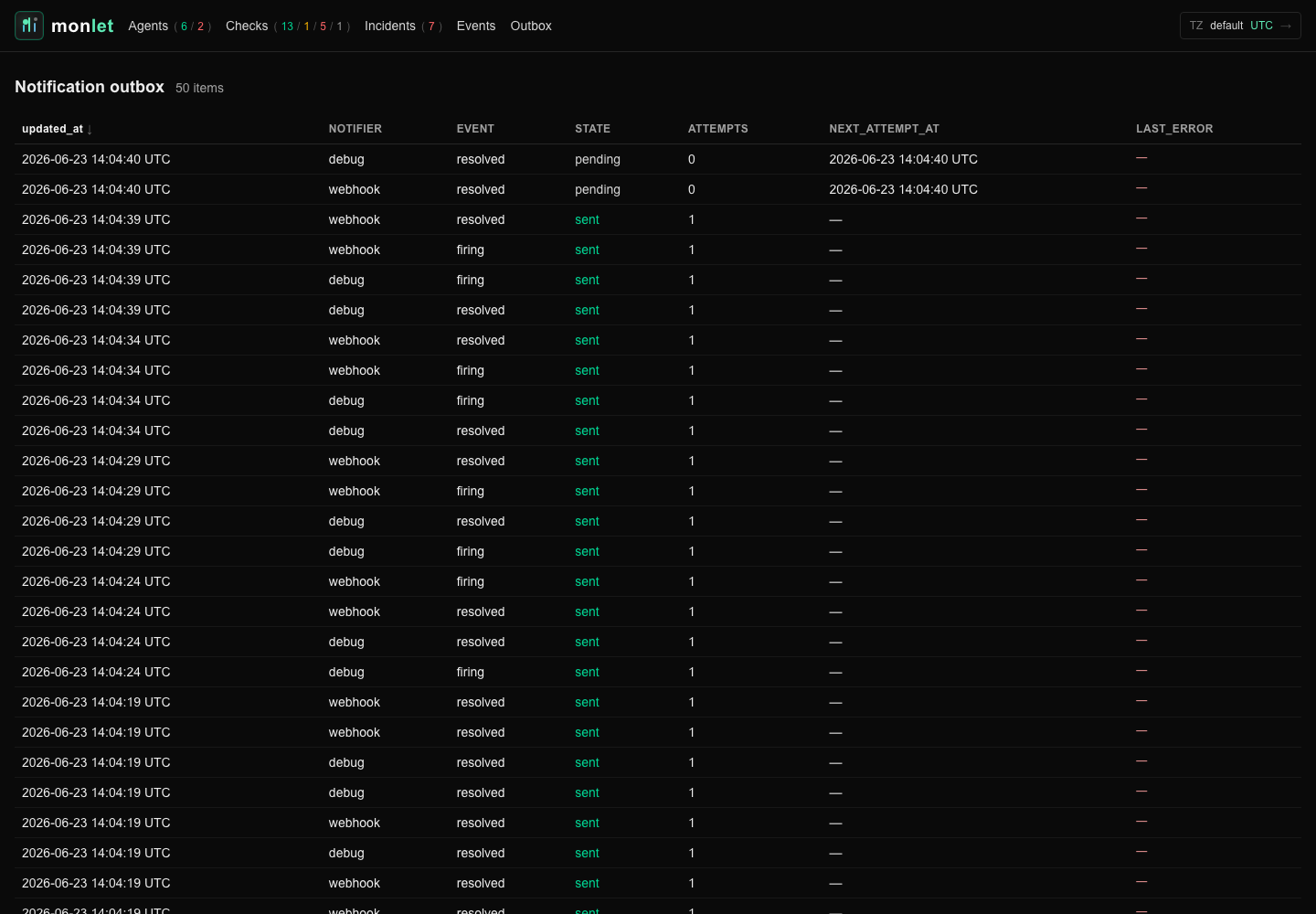Screen dimensions: 1316x914
Task: Sort by the updated_at column header
Action: tap(52, 129)
